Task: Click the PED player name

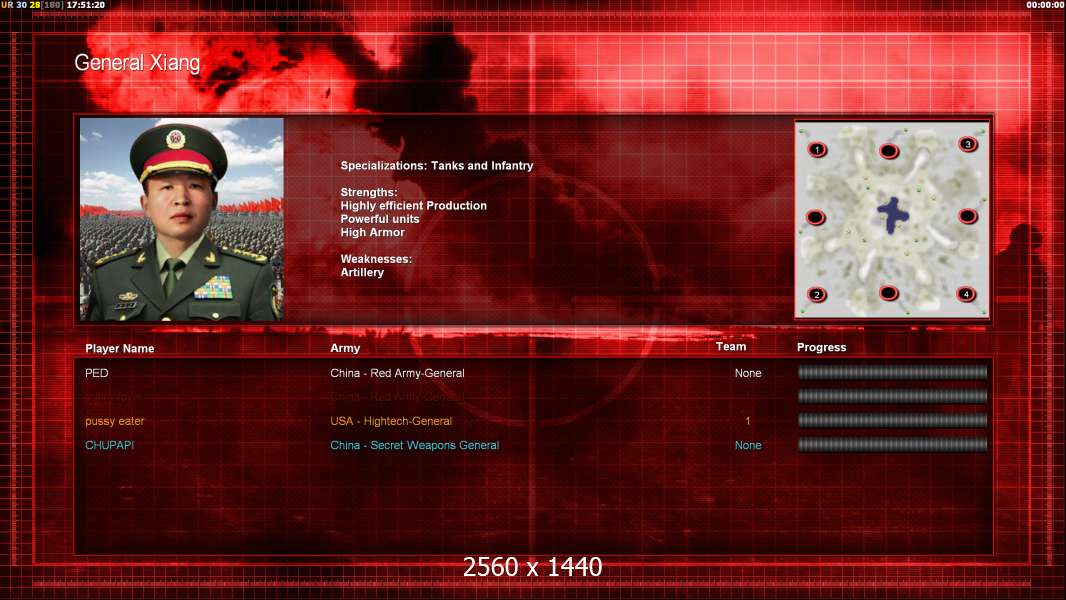Action: point(97,373)
